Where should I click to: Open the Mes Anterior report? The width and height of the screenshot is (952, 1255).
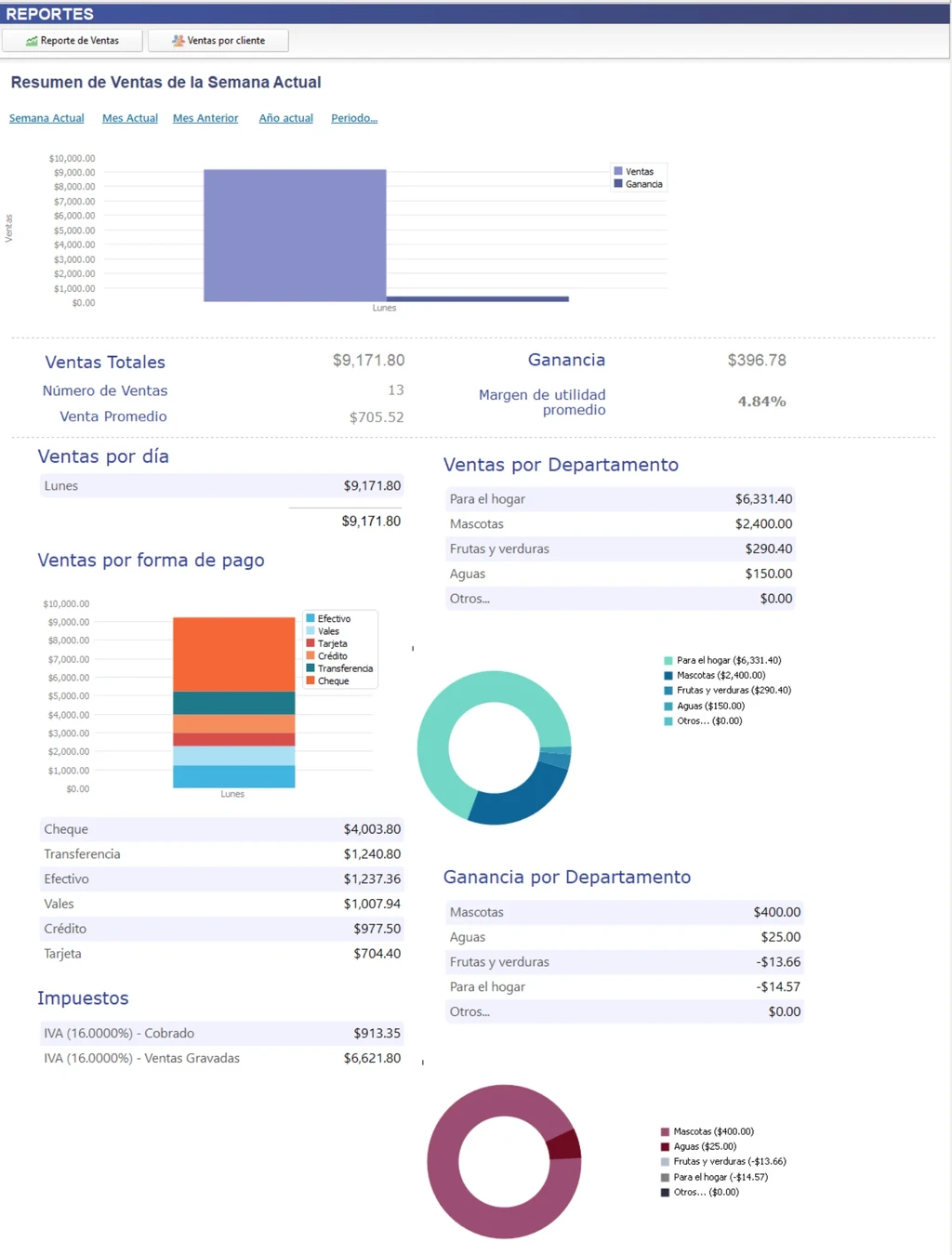point(205,118)
